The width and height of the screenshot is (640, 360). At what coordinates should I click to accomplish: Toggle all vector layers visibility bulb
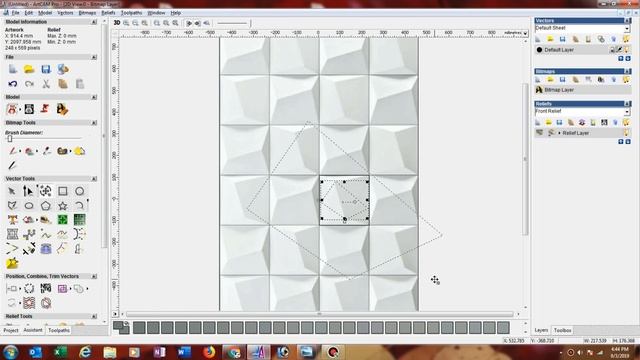click(x=627, y=39)
